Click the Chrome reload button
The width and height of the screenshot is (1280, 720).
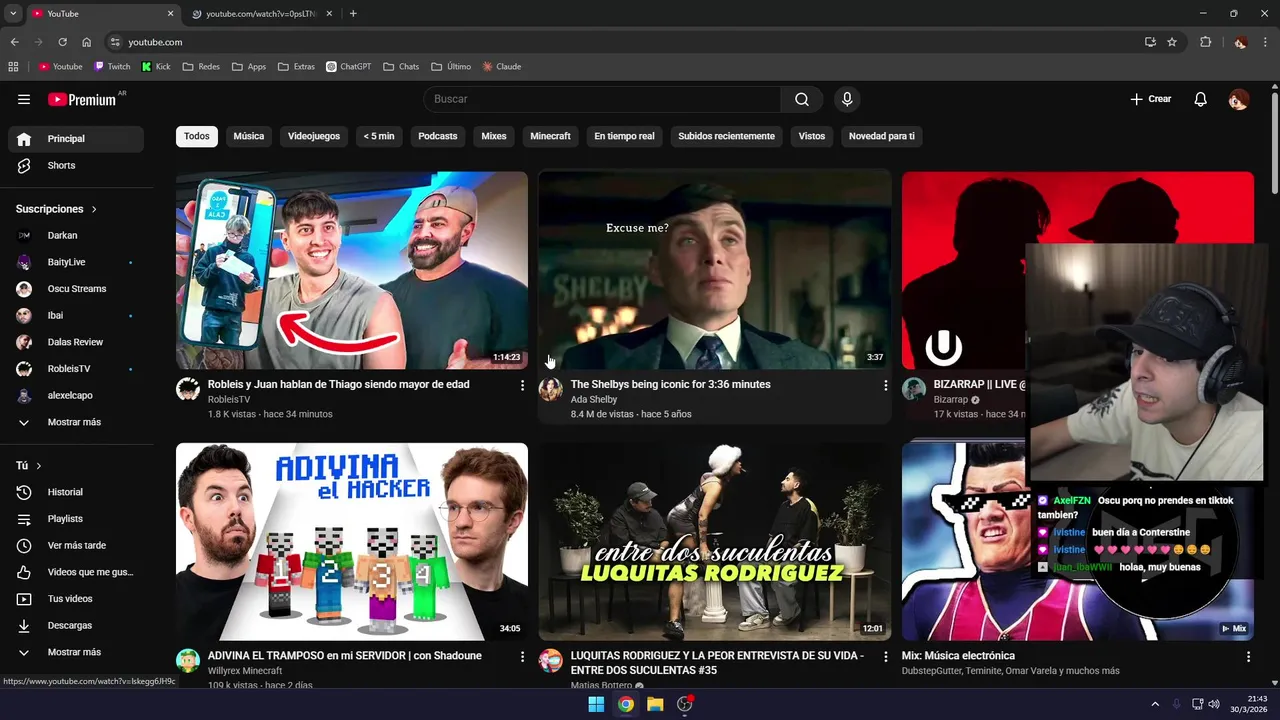coord(62,42)
